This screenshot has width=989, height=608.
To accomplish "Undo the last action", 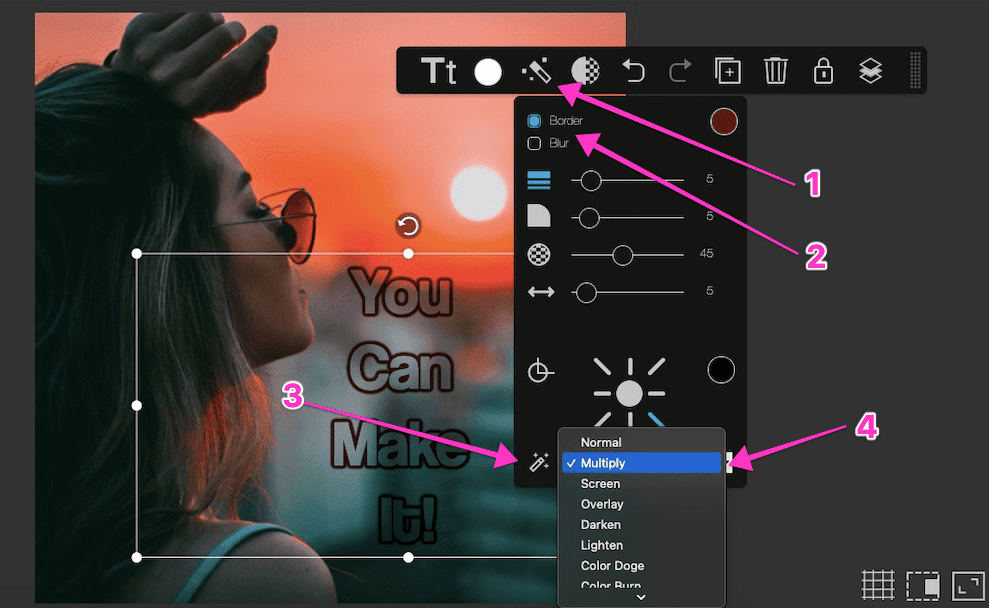I will click(x=632, y=71).
